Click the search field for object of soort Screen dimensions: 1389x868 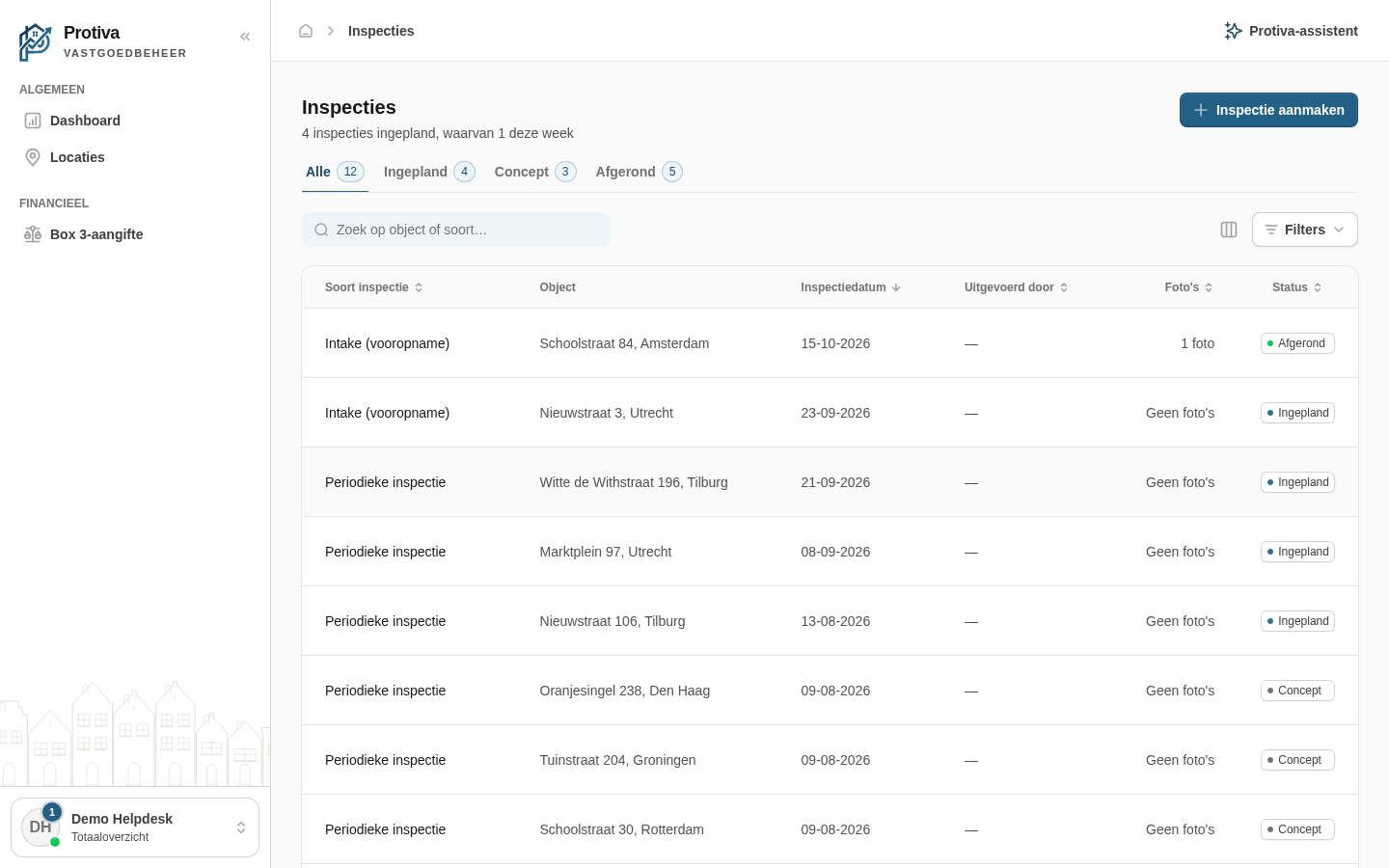pos(456,230)
